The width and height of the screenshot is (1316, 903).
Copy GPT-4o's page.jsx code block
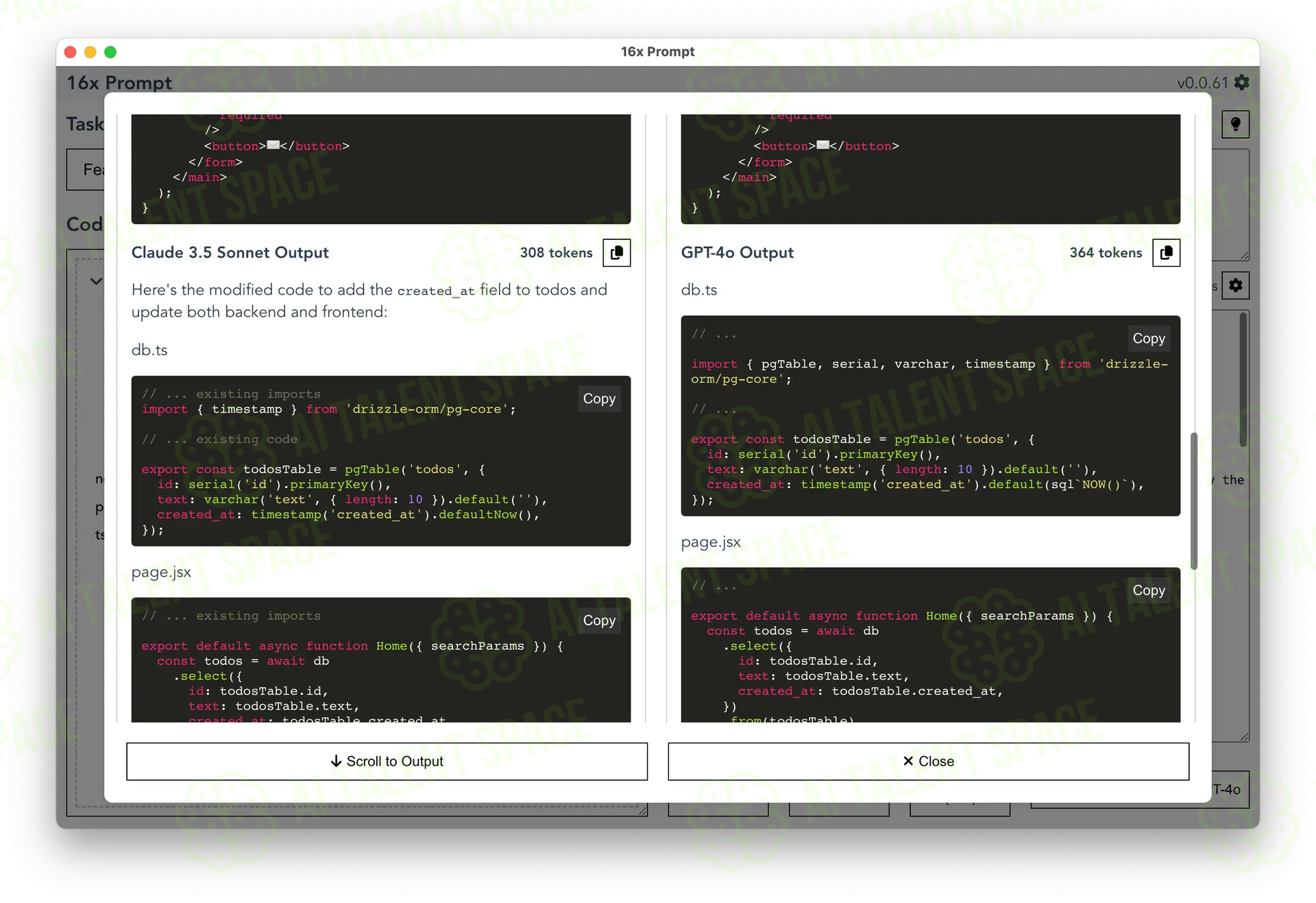point(1149,590)
